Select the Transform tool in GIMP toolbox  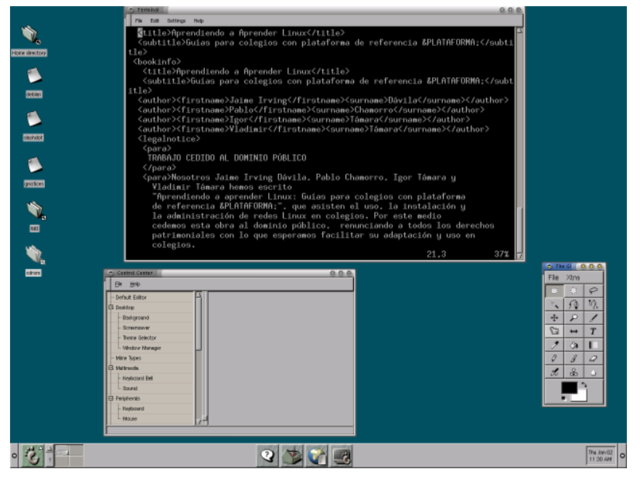(554, 331)
